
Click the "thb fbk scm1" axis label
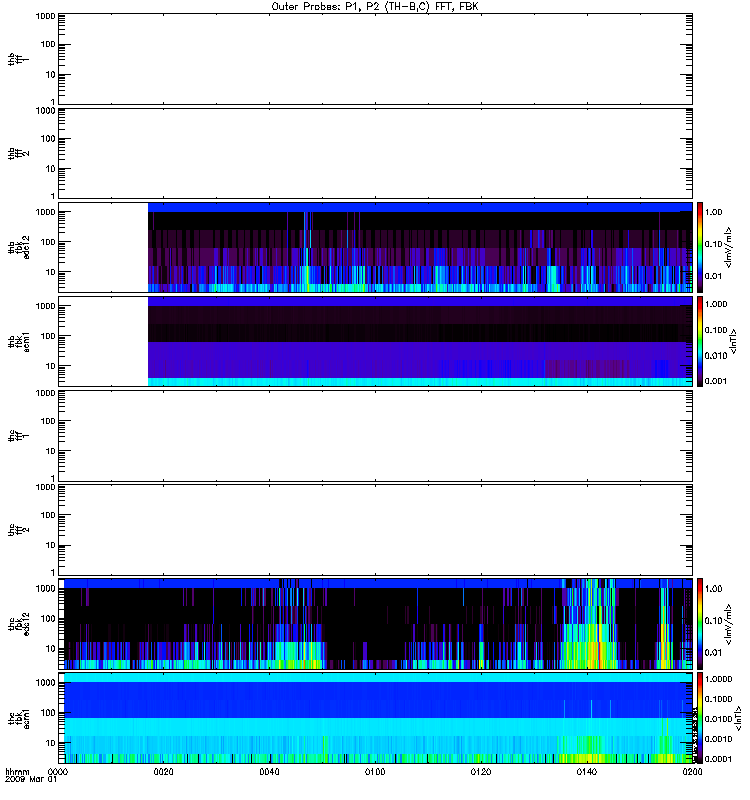pos(18,341)
